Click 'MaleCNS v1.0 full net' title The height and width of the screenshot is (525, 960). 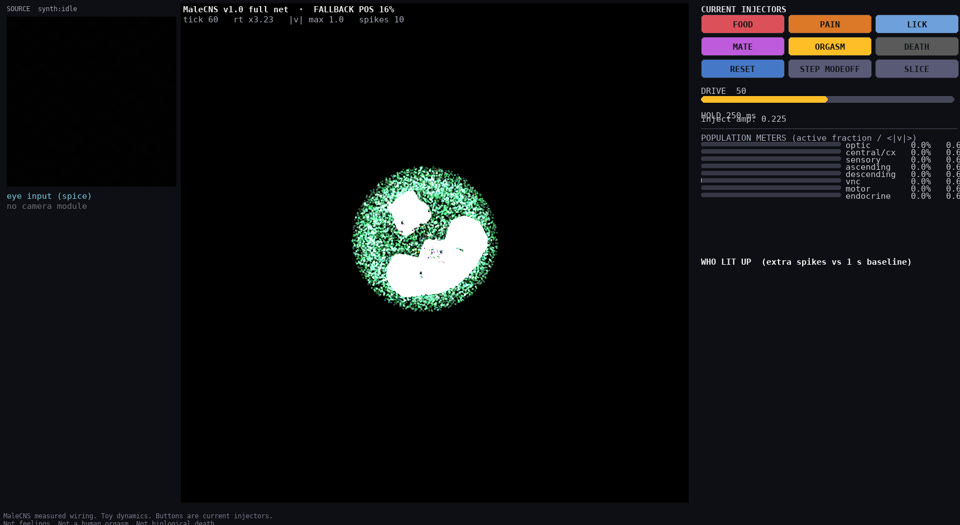(x=235, y=9)
